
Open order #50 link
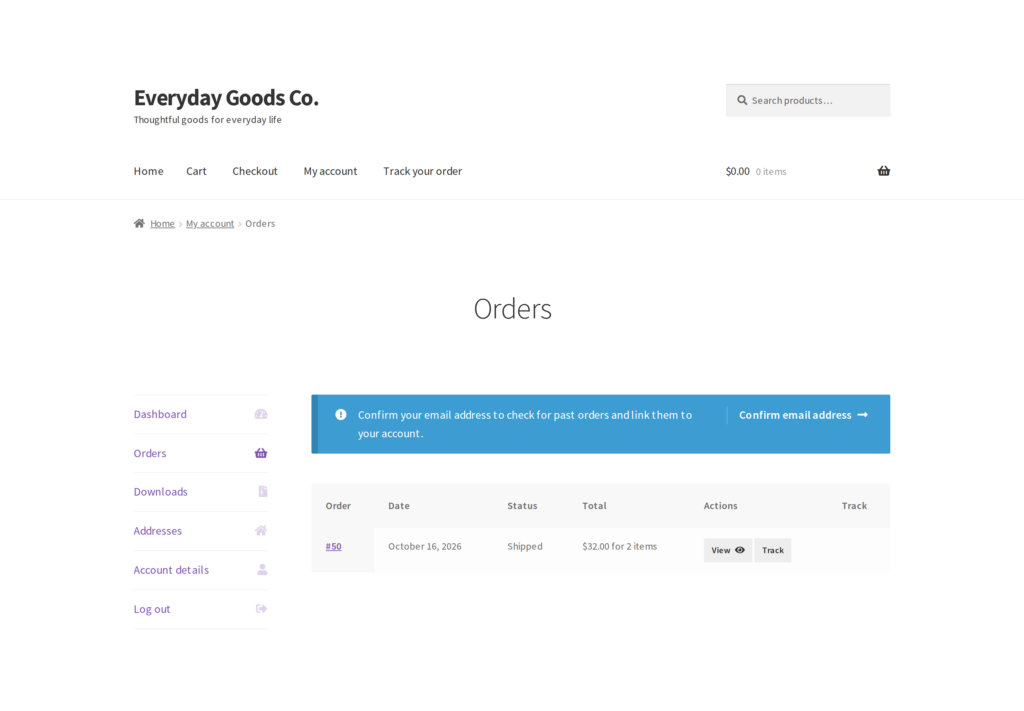tap(333, 546)
